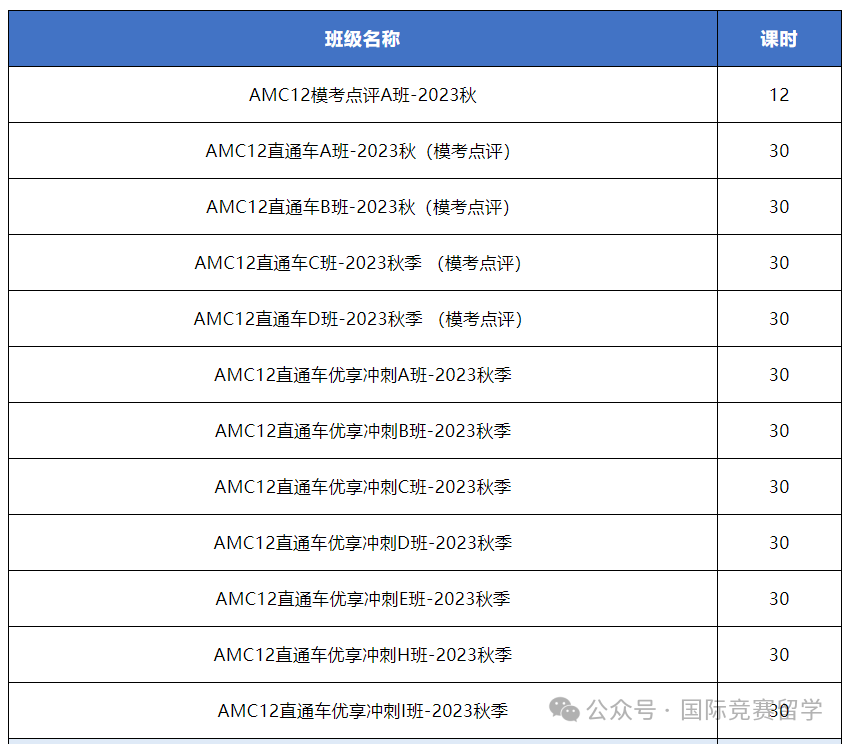Screen dimensions: 850x744
Task: Click 30 课时 in 优享冲刺D班 row
Action: pos(779,543)
